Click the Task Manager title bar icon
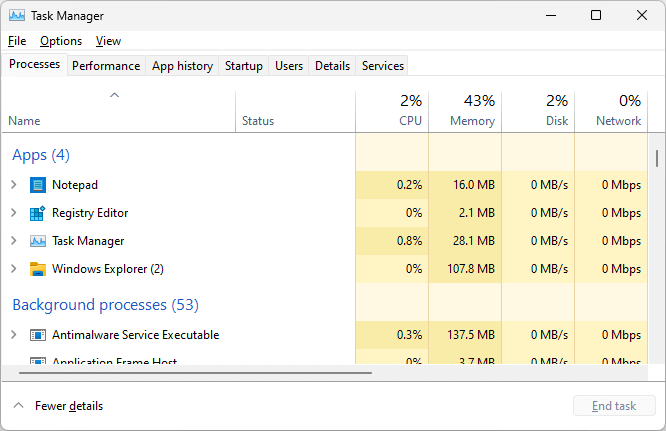Image resolution: width=666 pixels, height=431 pixels. [17, 16]
